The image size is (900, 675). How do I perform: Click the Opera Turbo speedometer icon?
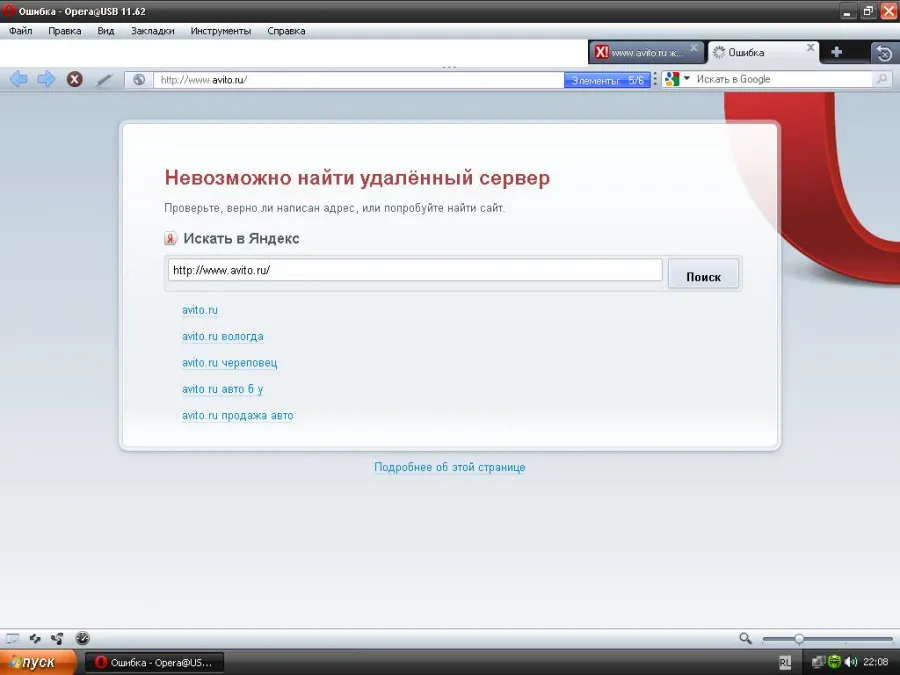83,638
